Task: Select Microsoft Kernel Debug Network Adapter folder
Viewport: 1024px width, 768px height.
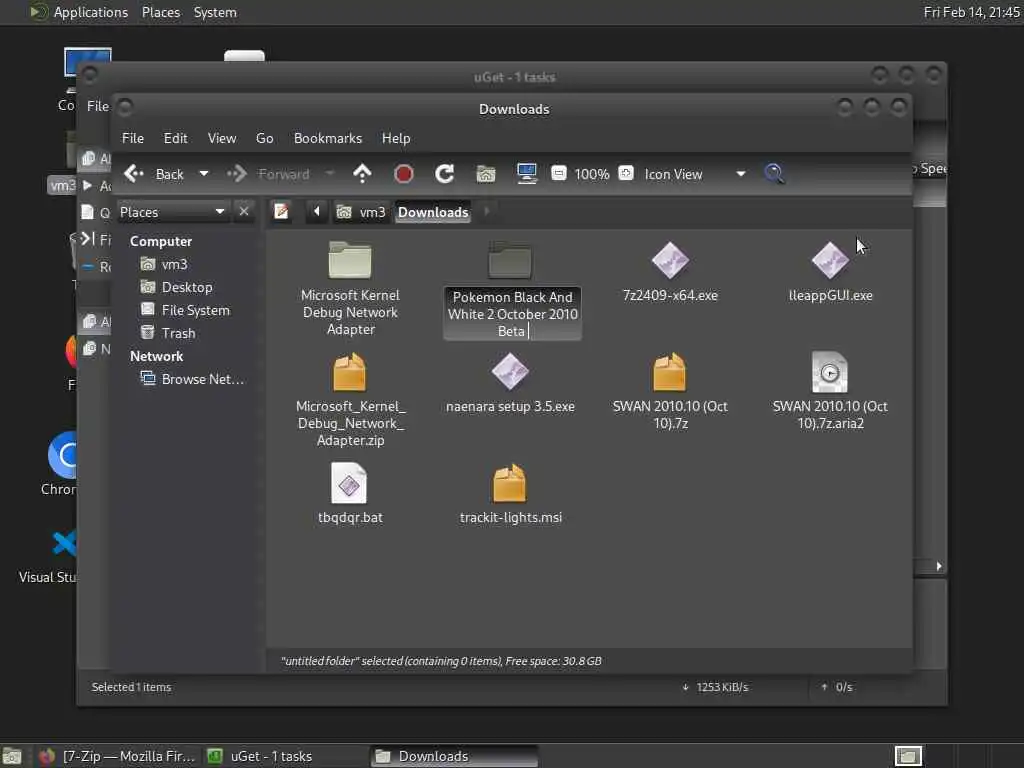Action: (350, 260)
